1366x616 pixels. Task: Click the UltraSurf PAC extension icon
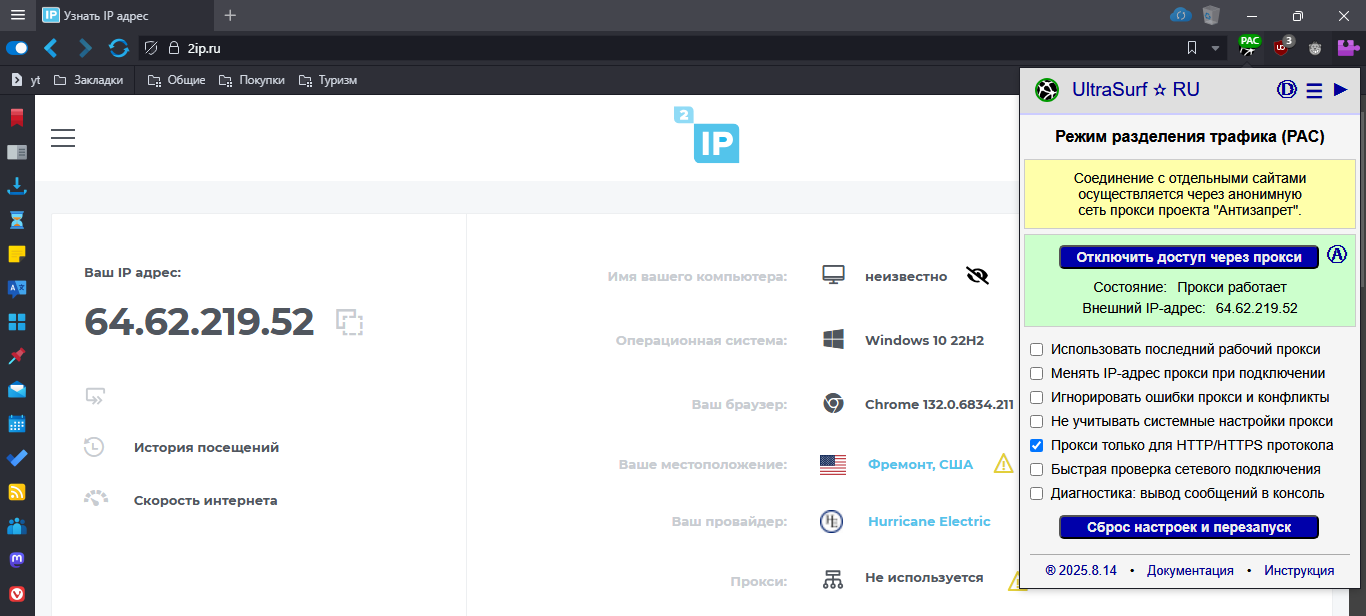tap(1248, 46)
